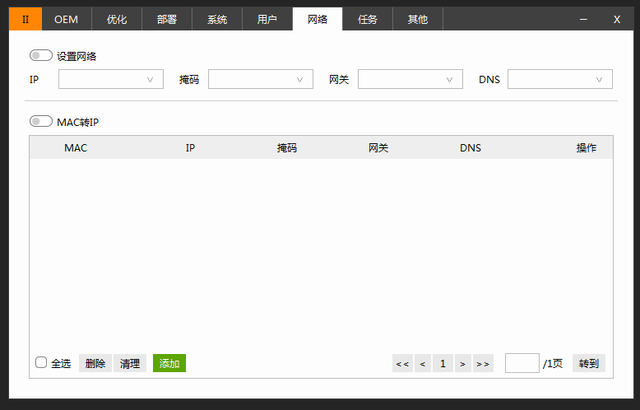Open the 任务 tab
The image size is (640, 410).
(x=367, y=19)
